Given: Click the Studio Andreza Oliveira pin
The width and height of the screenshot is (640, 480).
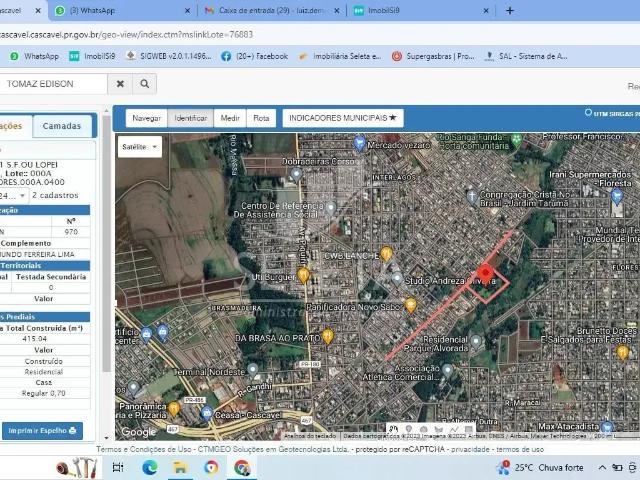Looking at the screenshot, I should tap(397, 279).
